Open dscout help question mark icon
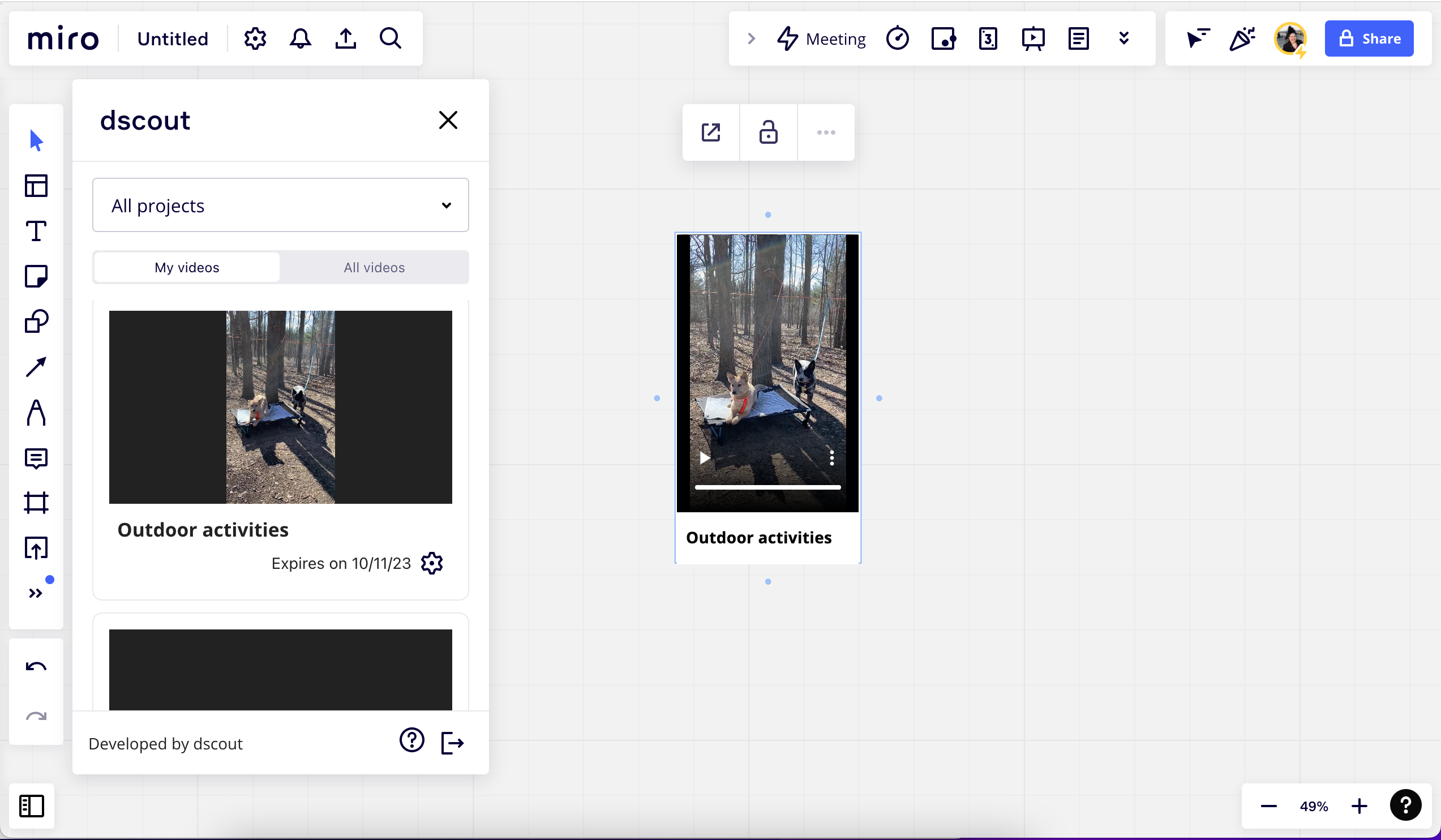 pyautogui.click(x=411, y=740)
